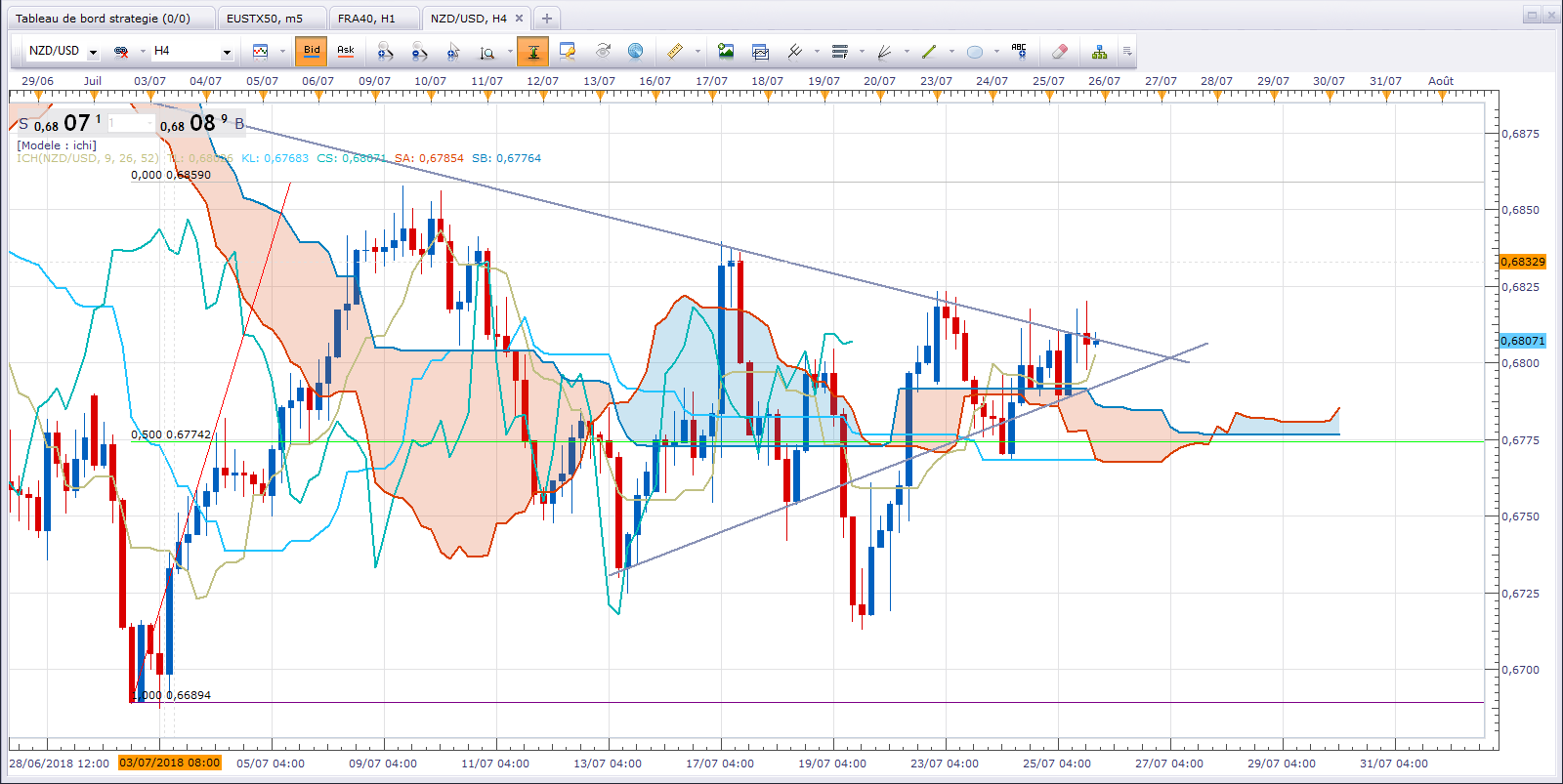1563x784 pixels.
Task: Expand the link options arrow
Action: point(143,51)
